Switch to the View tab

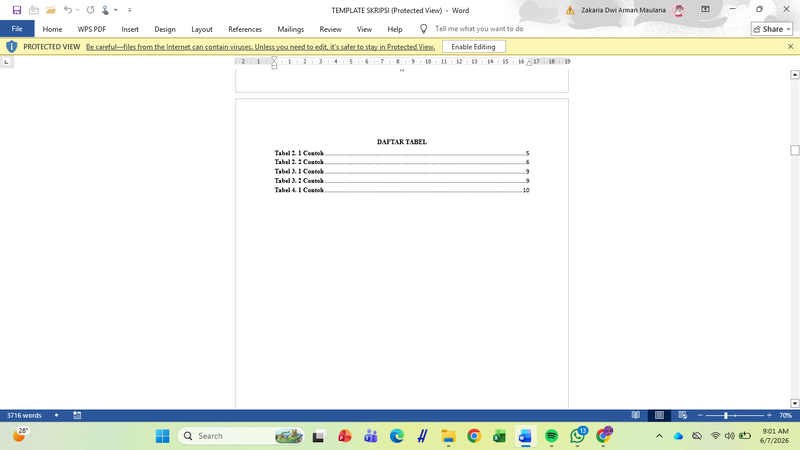[x=364, y=29]
